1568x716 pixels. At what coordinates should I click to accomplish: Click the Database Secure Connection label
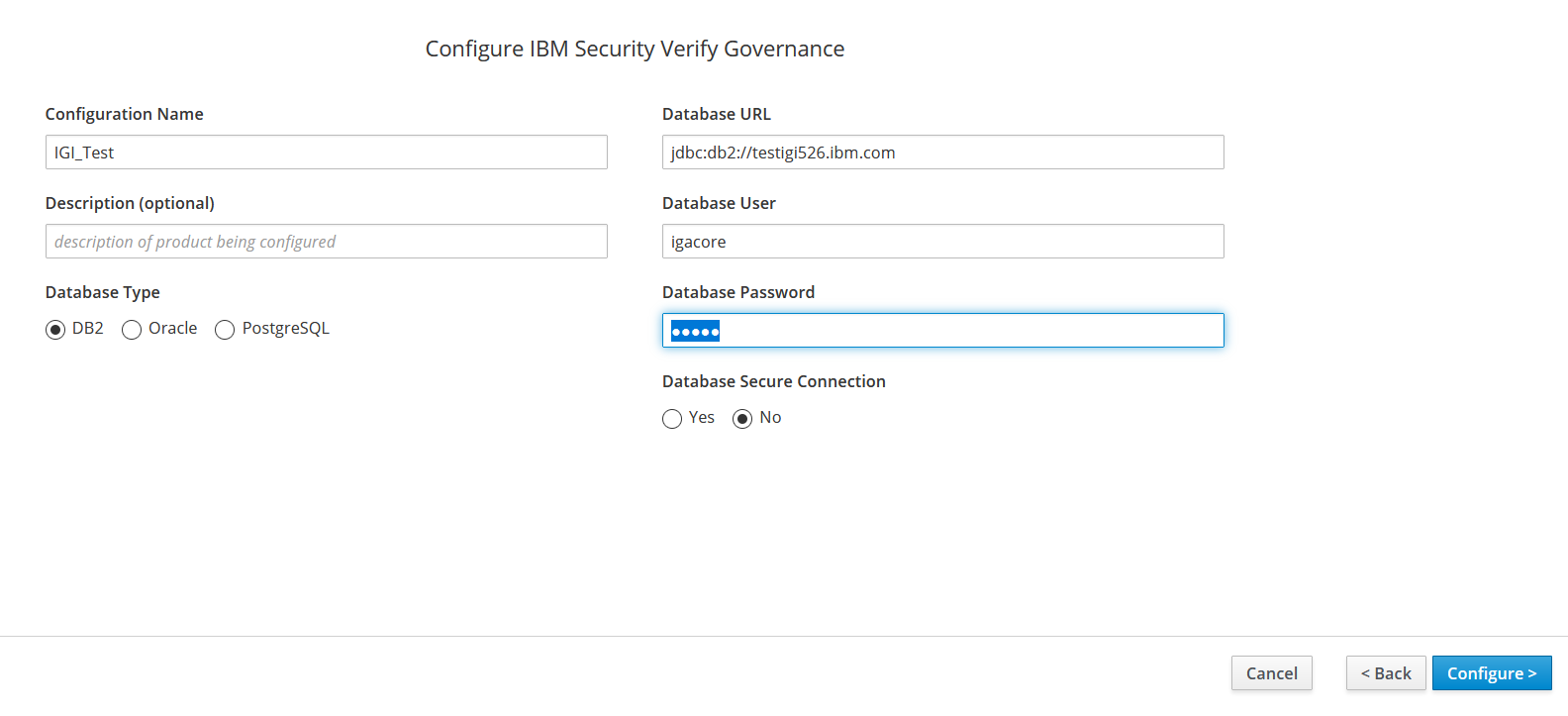773,381
